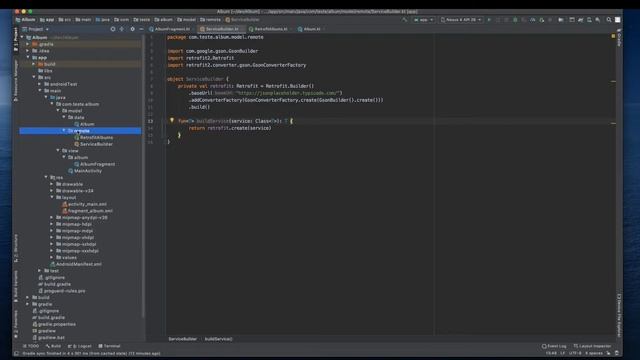Select MainActivity in project tree
The height and width of the screenshot is (360, 640).
click(85, 171)
